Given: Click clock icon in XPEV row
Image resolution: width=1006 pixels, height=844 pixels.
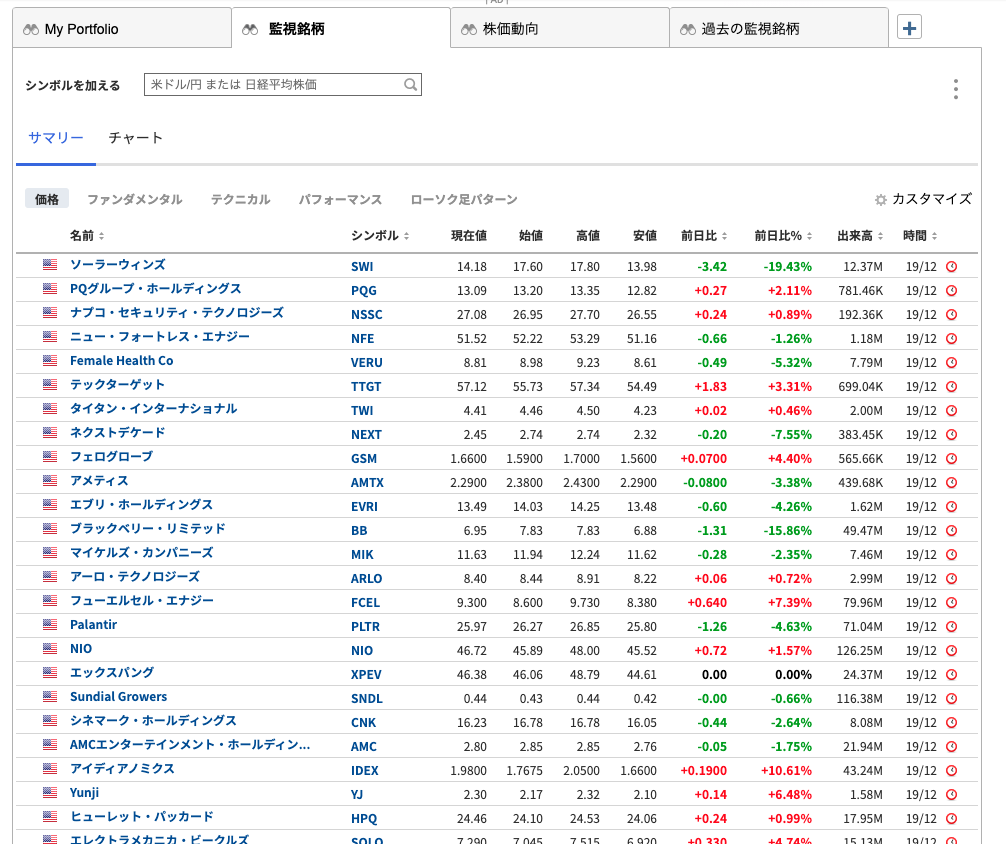Looking at the screenshot, I should point(951,675).
